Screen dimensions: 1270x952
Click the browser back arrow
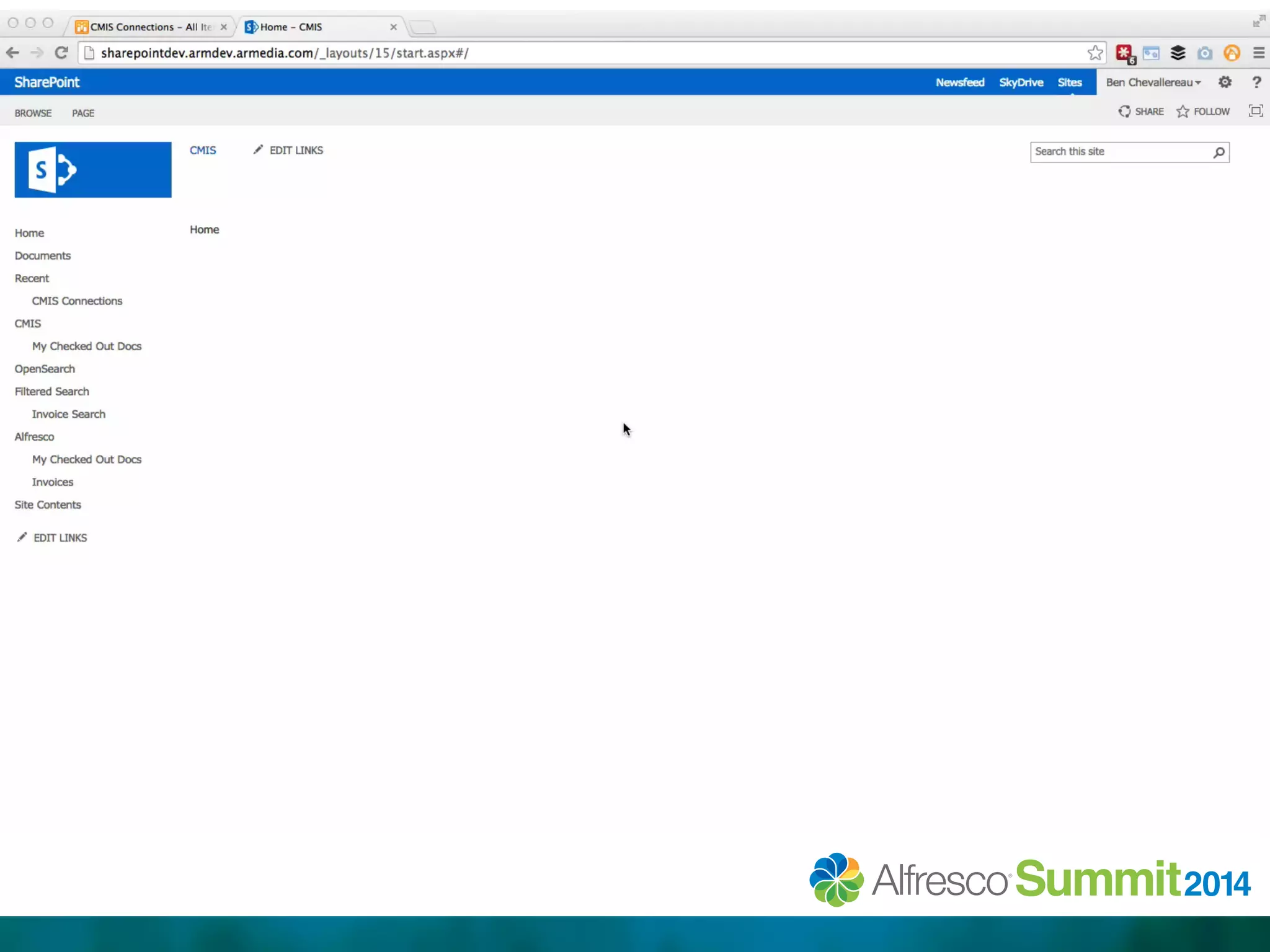pos(12,53)
